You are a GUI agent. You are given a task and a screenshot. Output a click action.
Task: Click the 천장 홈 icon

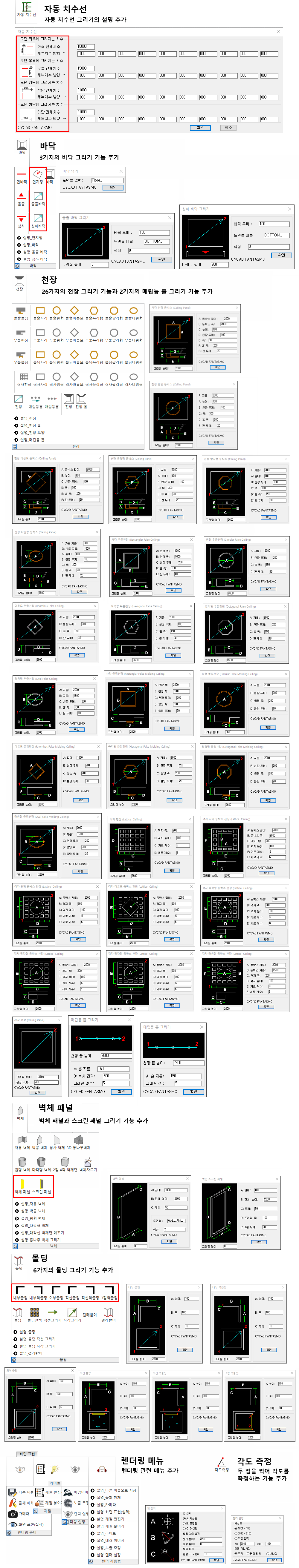[81, 401]
